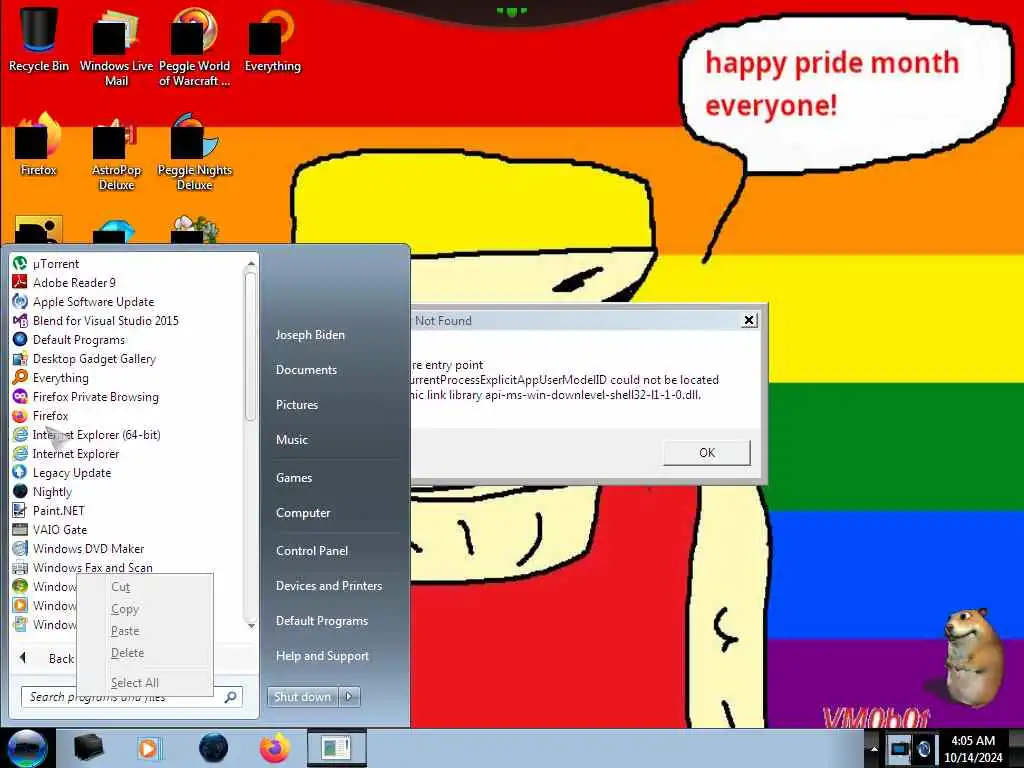
Task: Launch Firefox from the Start menu list
Action: coord(40,415)
